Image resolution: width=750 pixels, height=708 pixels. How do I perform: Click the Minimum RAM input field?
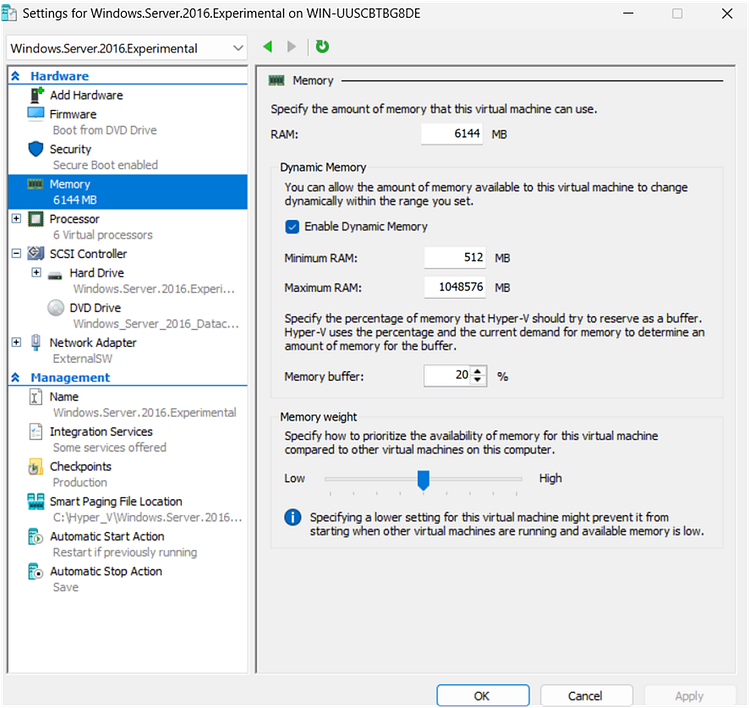pyautogui.click(x=455, y=258)
